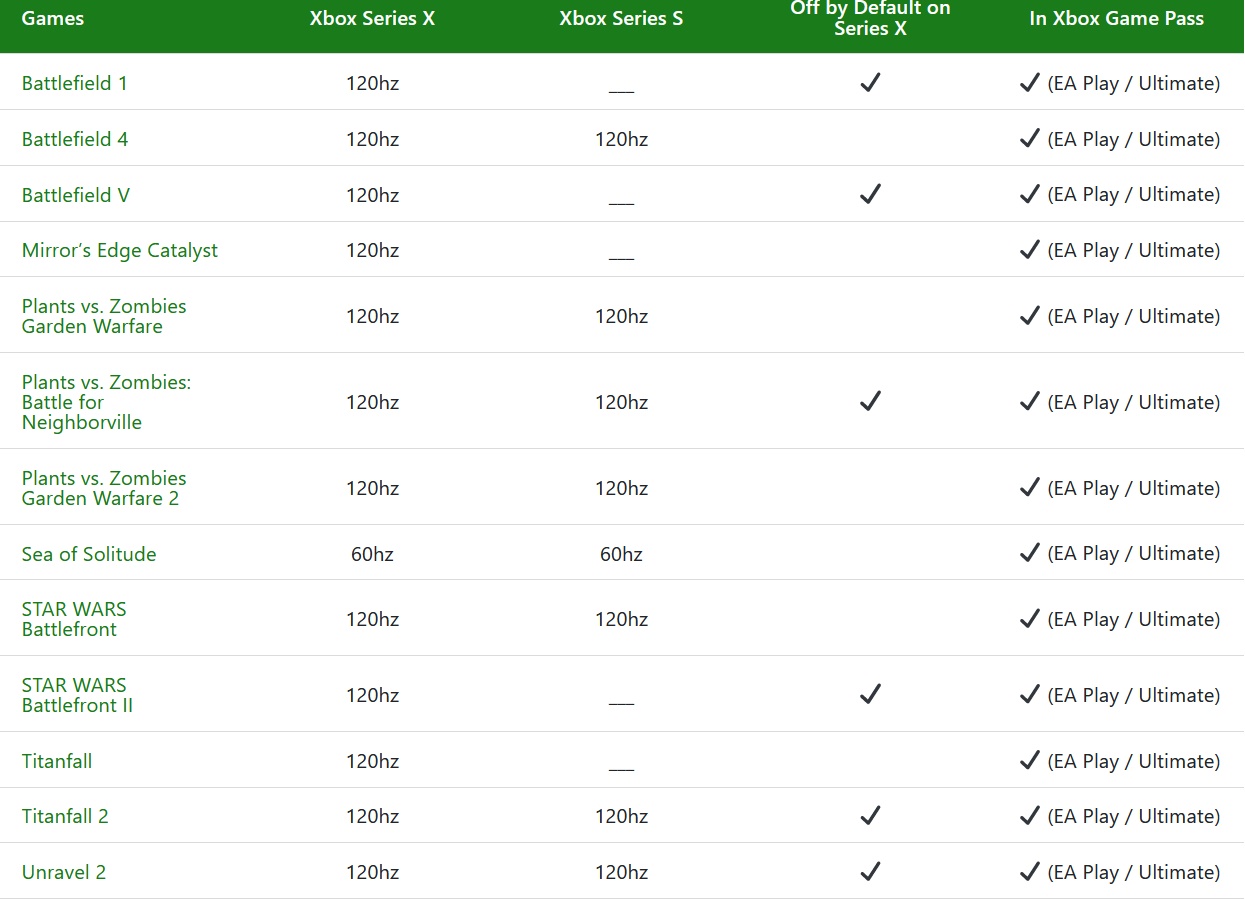Viewport: 1245px width, 899px height.
Task: Open Plants vs. Zombies Garden Warfare 2
Action: point(104,488)
